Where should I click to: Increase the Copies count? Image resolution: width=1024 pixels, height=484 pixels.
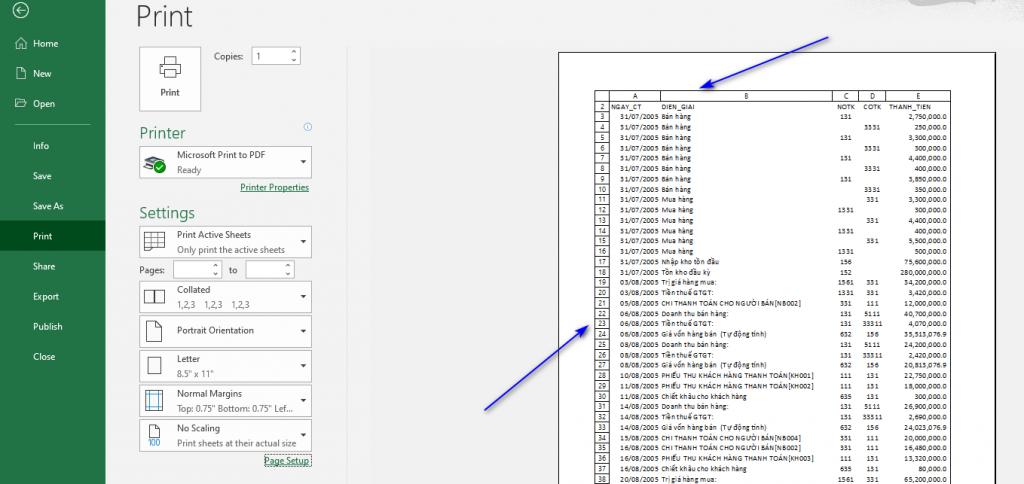(x=294, y=52)
